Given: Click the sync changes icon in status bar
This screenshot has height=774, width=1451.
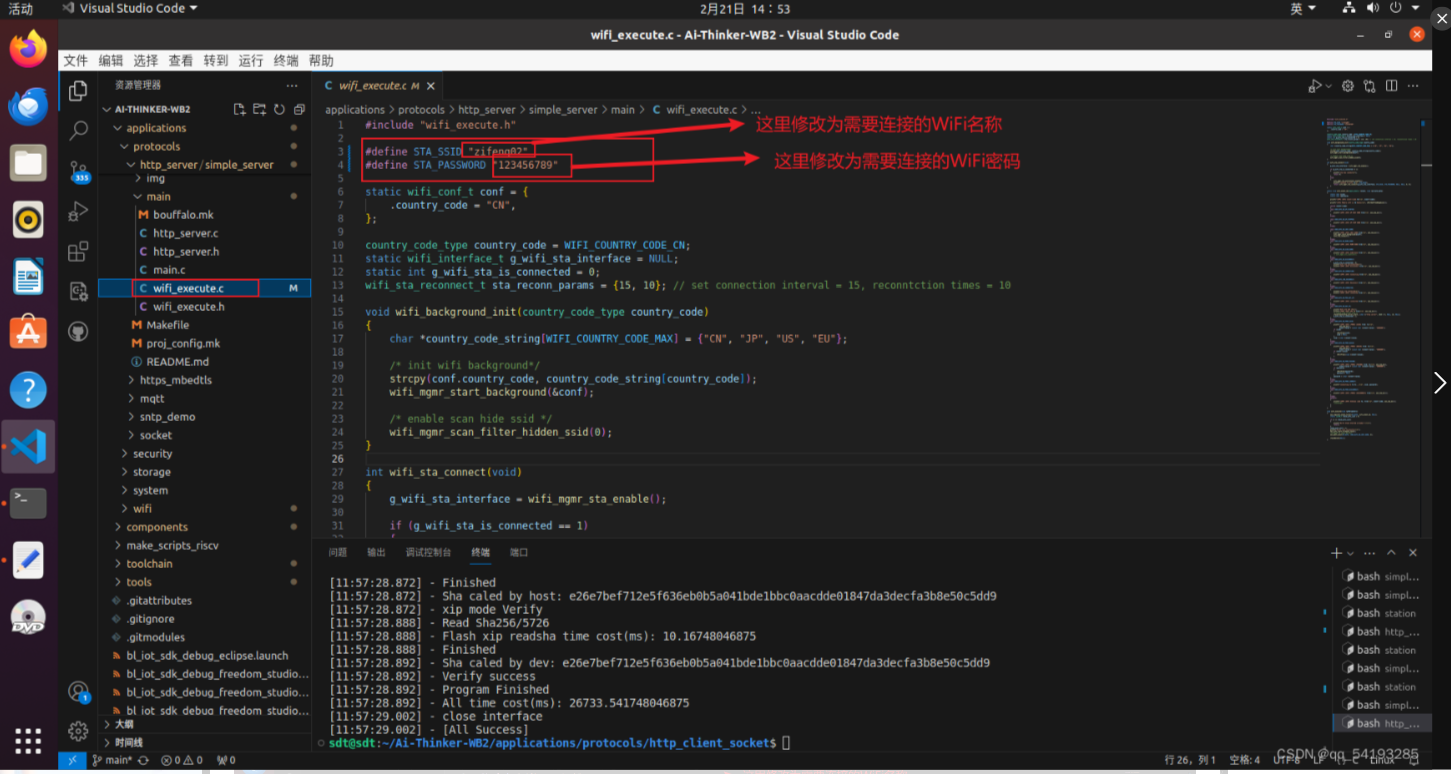Looking at the screenshot, I should [x=143, y=760].
